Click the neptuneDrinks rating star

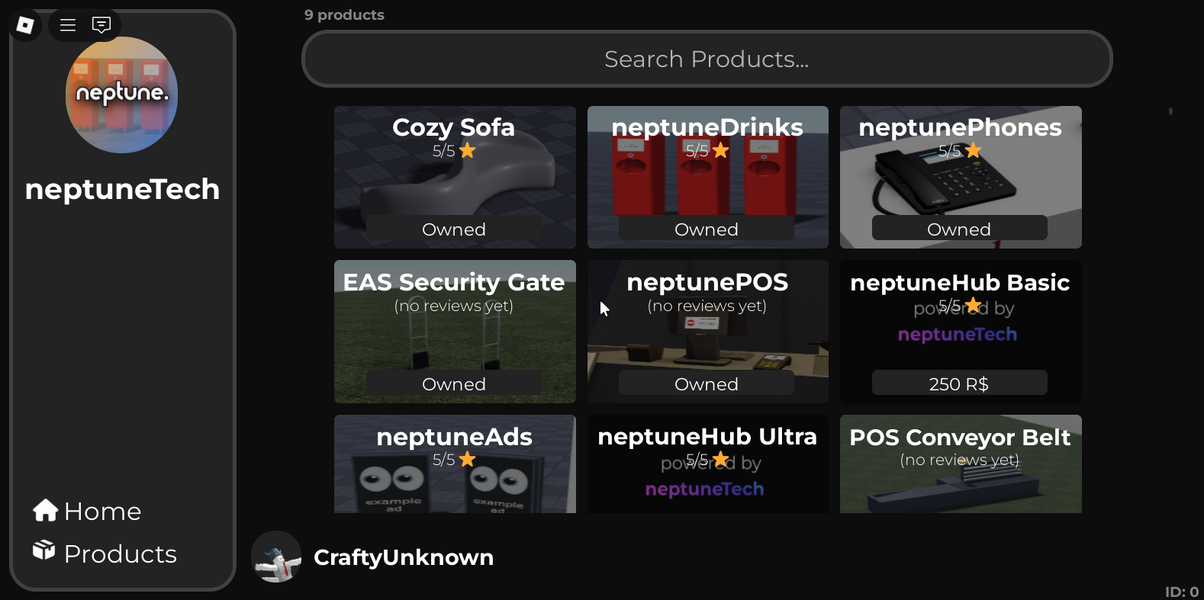pyautogui.click(x=720, y=151)
